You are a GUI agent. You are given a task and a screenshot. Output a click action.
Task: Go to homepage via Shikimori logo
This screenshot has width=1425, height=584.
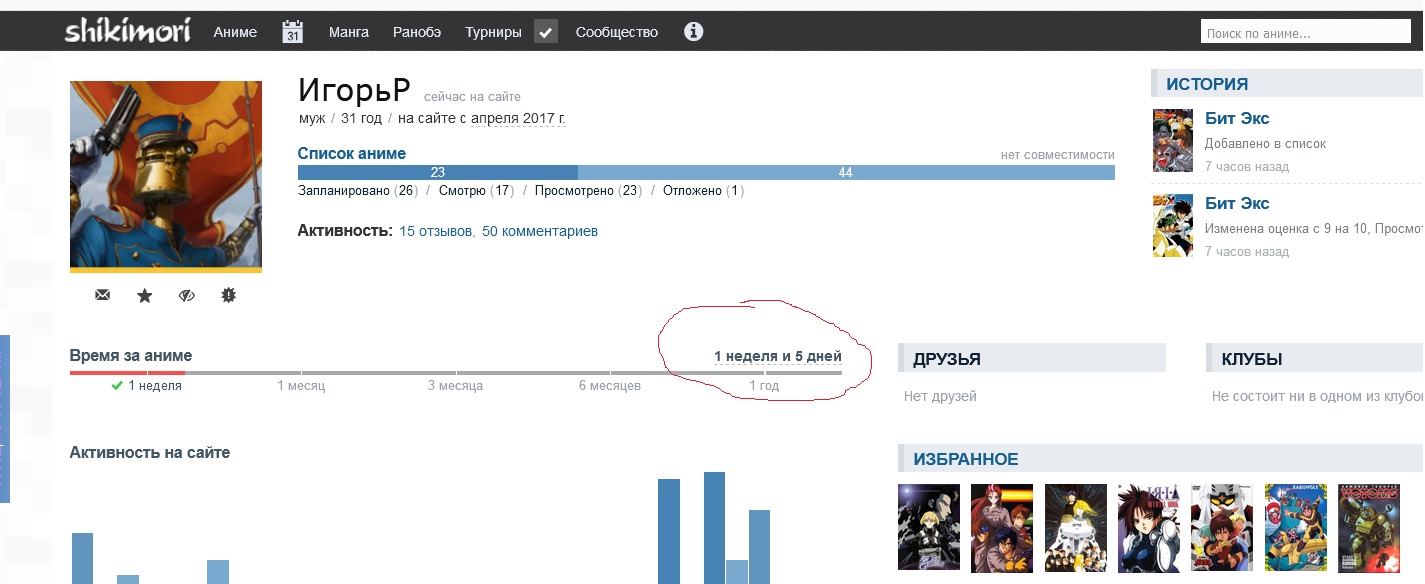[x=127, y=32]
